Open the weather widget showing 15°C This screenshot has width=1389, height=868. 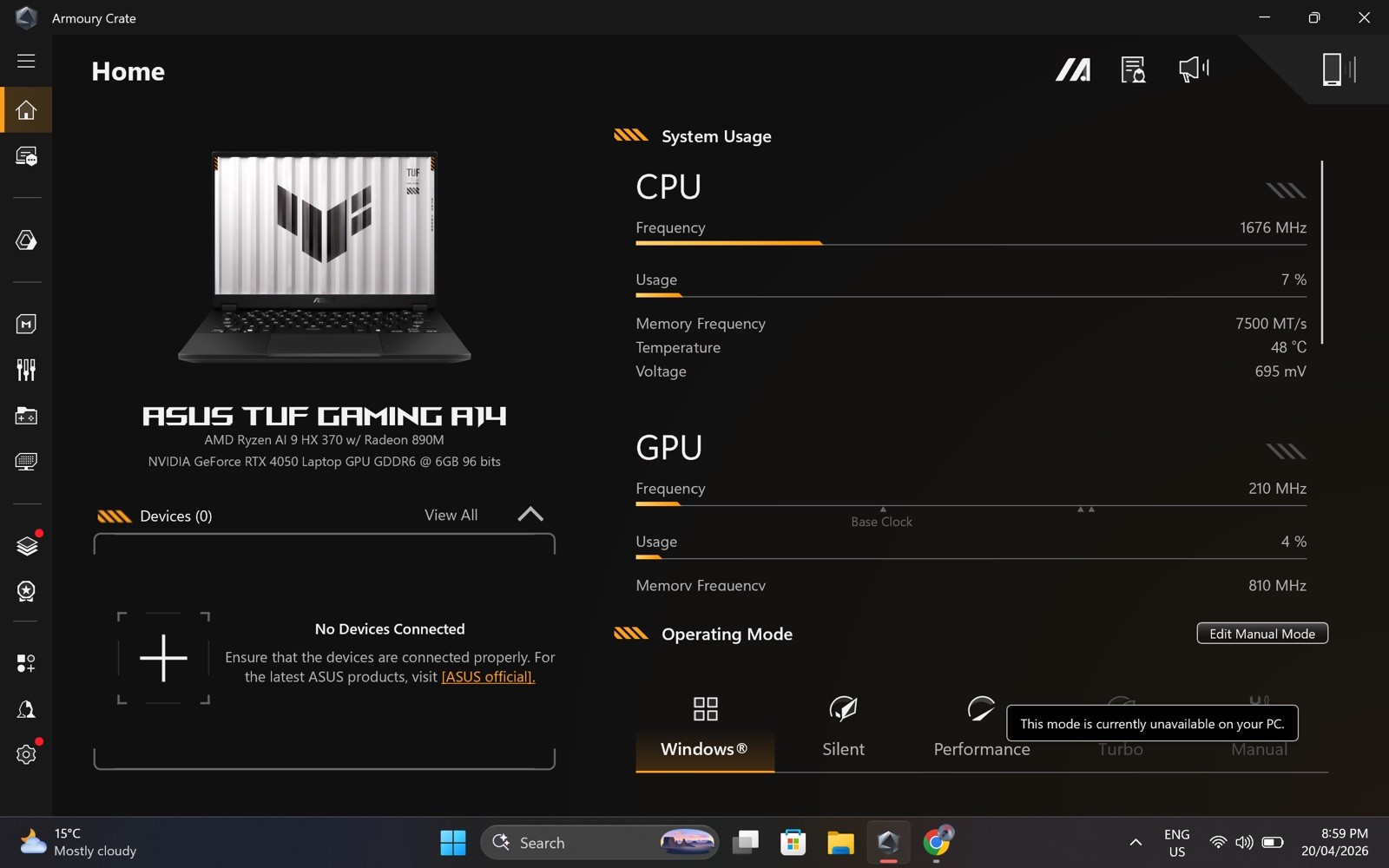coord(78,842)
